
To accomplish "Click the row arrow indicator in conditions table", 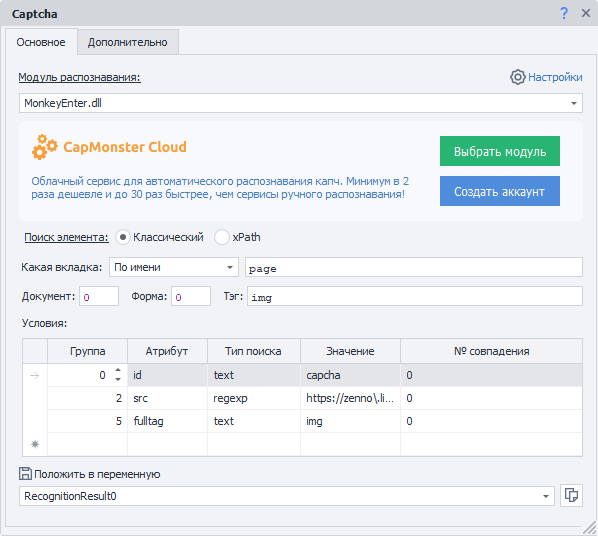I will 34,375.
